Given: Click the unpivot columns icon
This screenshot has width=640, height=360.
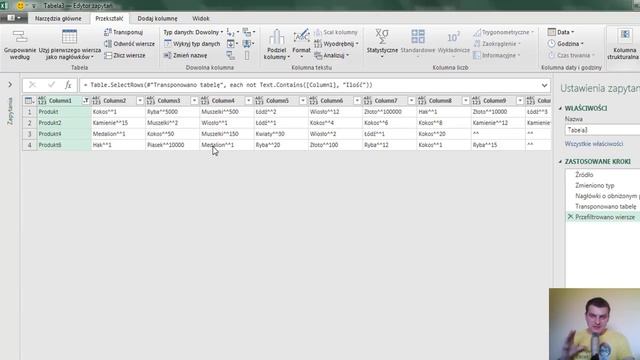Looking at the screenshot, I should pos(247,32).
